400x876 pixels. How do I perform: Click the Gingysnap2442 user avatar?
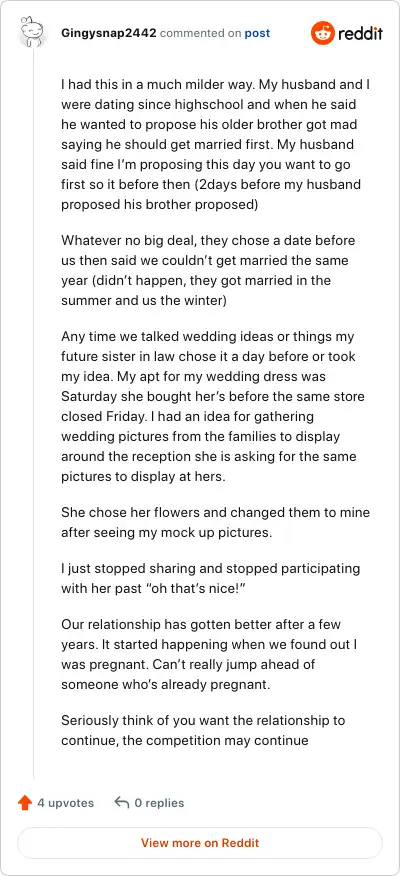pos(33,33)
